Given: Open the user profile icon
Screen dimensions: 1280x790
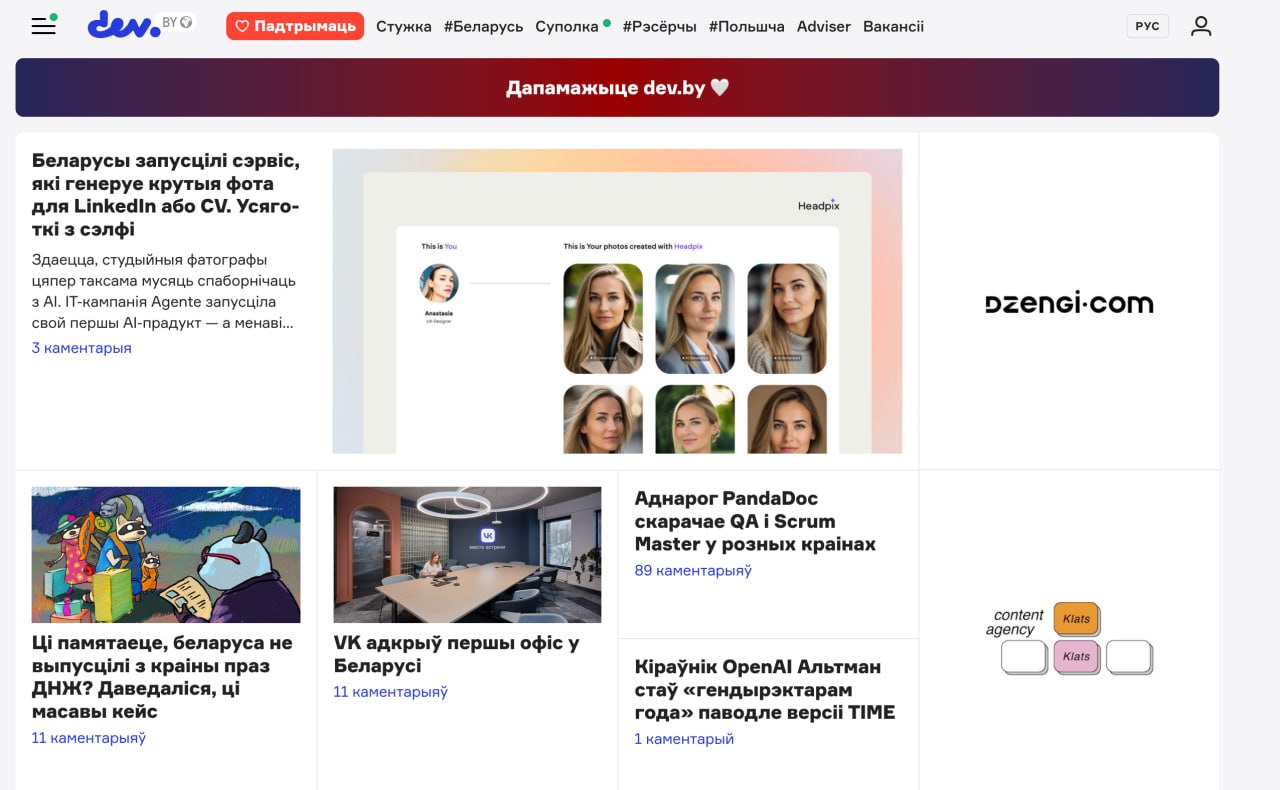Looking at the screenshot, I should [1201, 26].
